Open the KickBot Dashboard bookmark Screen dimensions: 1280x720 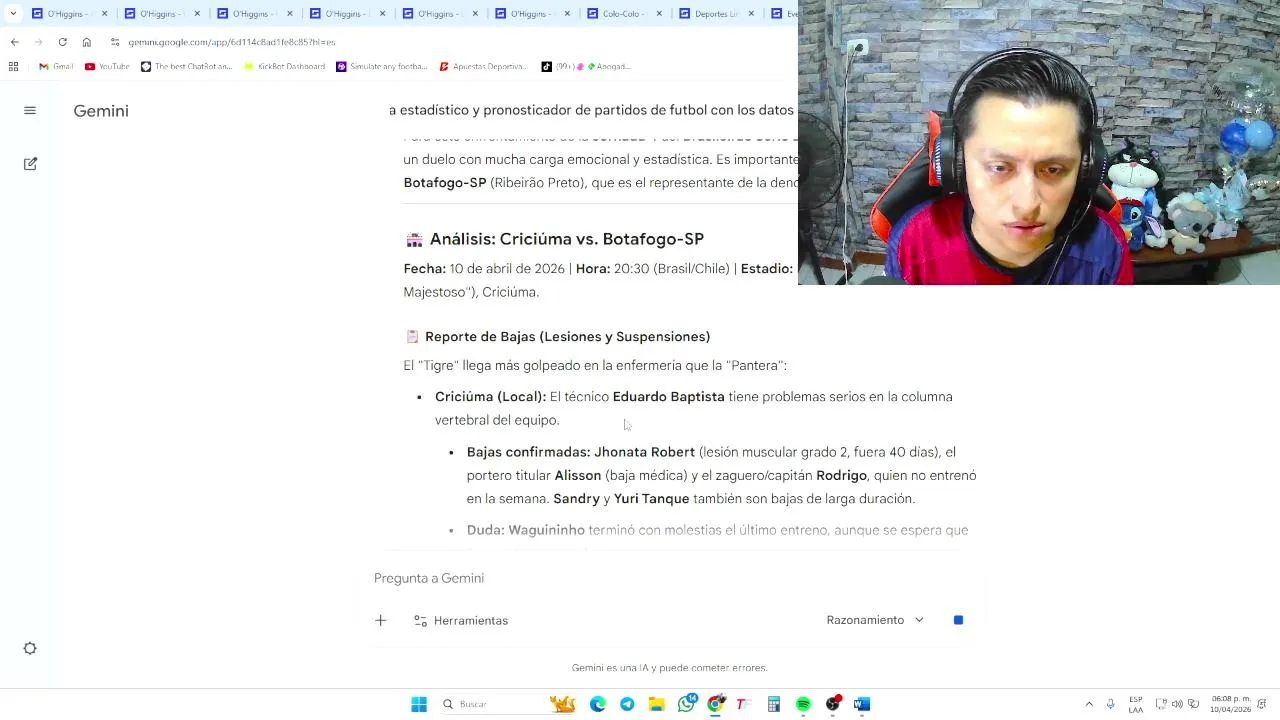click(x=284, y=66)
